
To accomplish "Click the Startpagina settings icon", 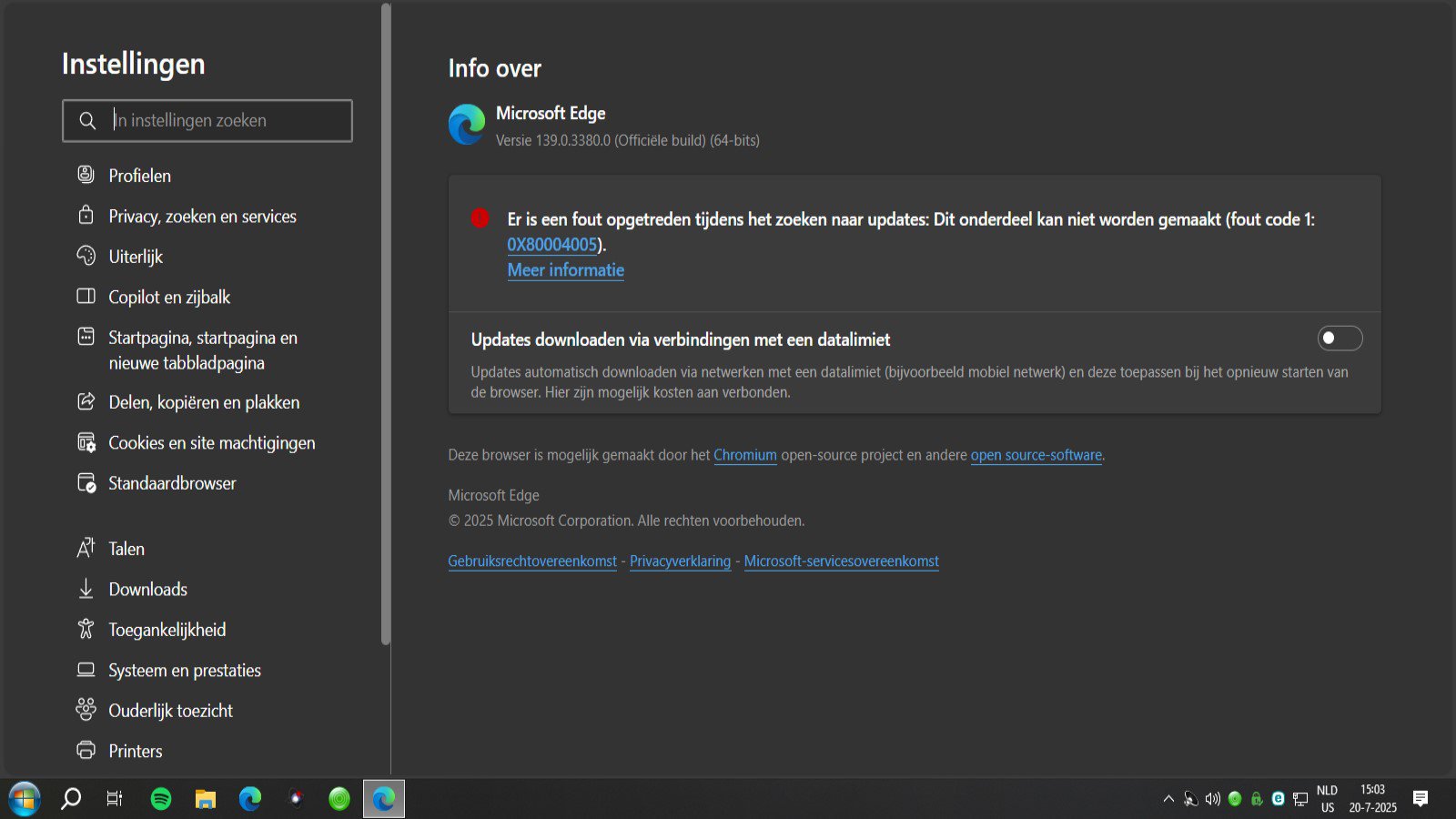I will pos(86,337).
